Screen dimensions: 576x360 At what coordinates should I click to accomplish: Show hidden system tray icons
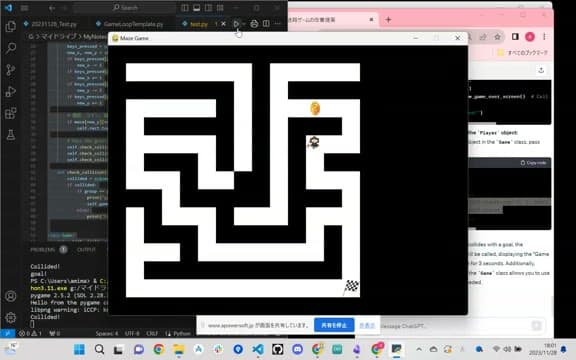[x=419, y=349]
